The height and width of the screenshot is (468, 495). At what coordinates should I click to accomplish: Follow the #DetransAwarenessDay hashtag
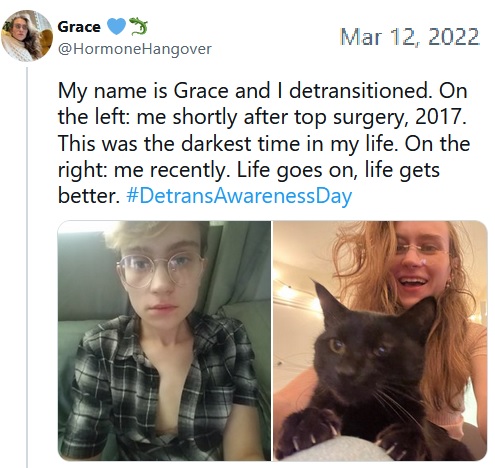click(239, 196)
